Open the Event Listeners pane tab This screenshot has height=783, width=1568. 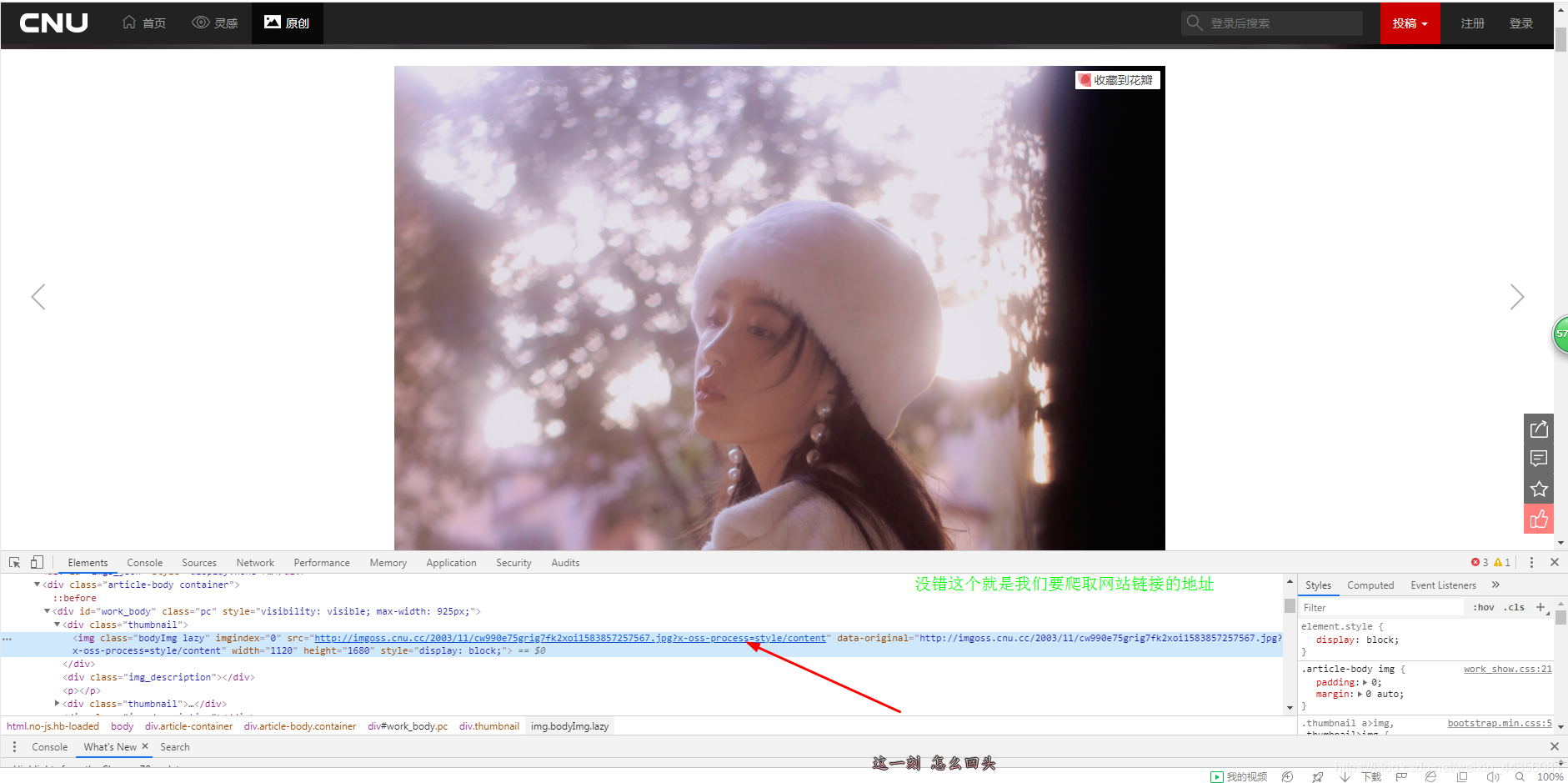(1443, 585)
